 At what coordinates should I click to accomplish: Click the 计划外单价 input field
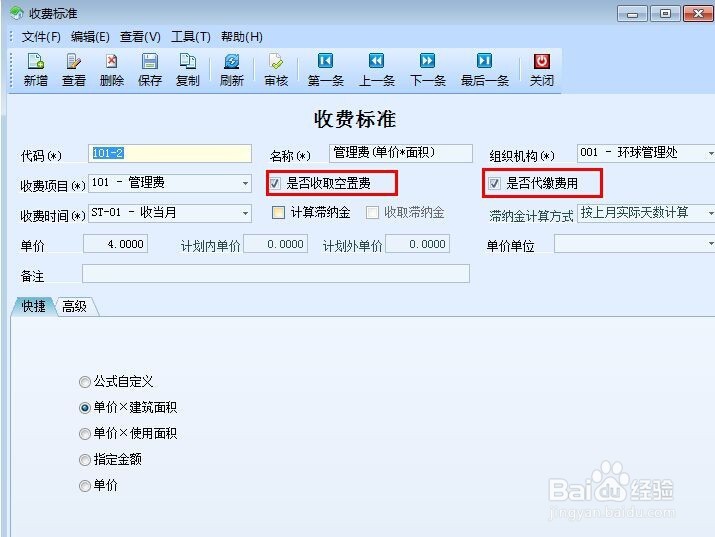pos(418,244)
